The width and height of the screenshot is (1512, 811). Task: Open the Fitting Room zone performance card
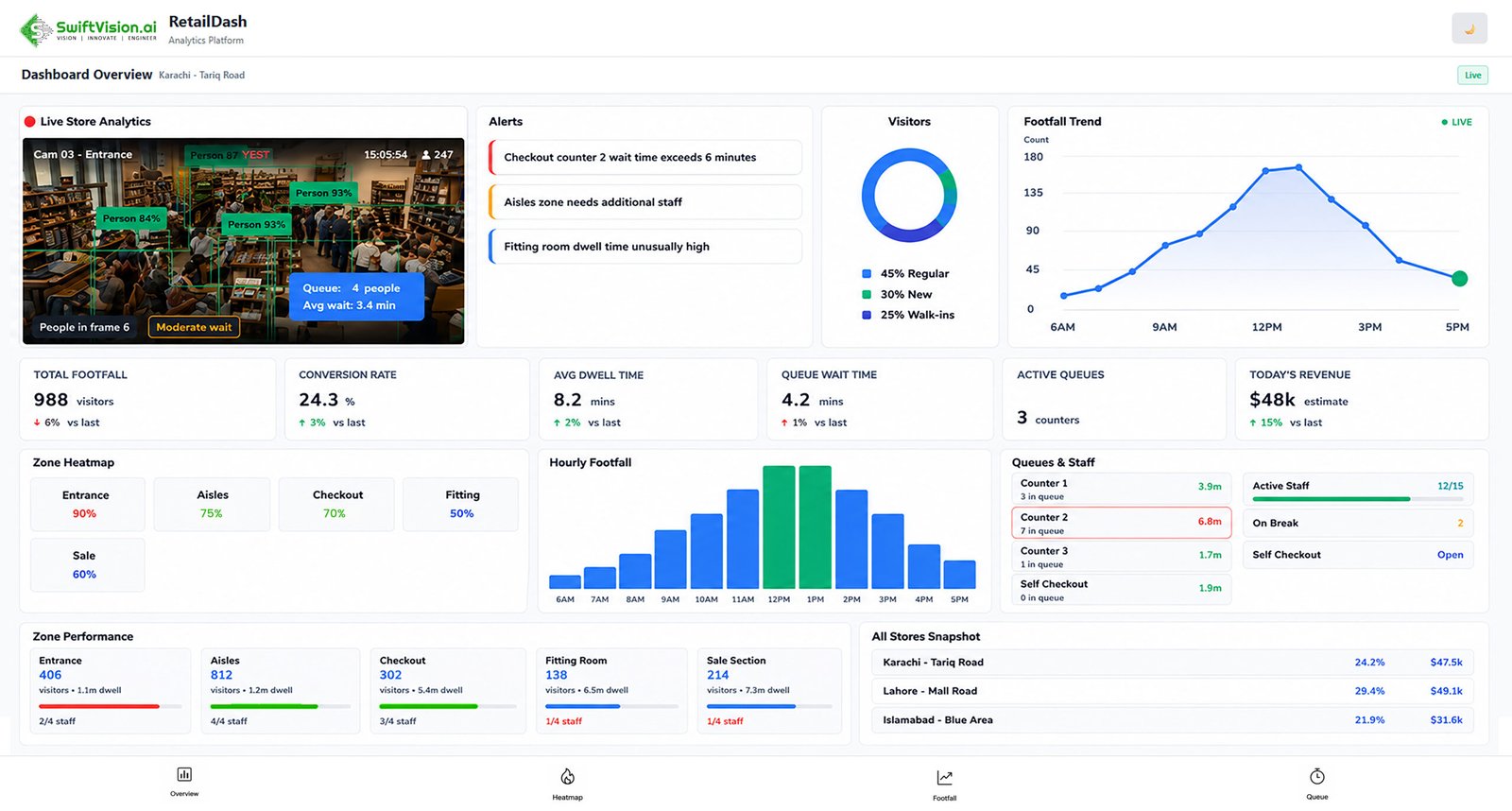pyautogui.click(x=611, y=691)
